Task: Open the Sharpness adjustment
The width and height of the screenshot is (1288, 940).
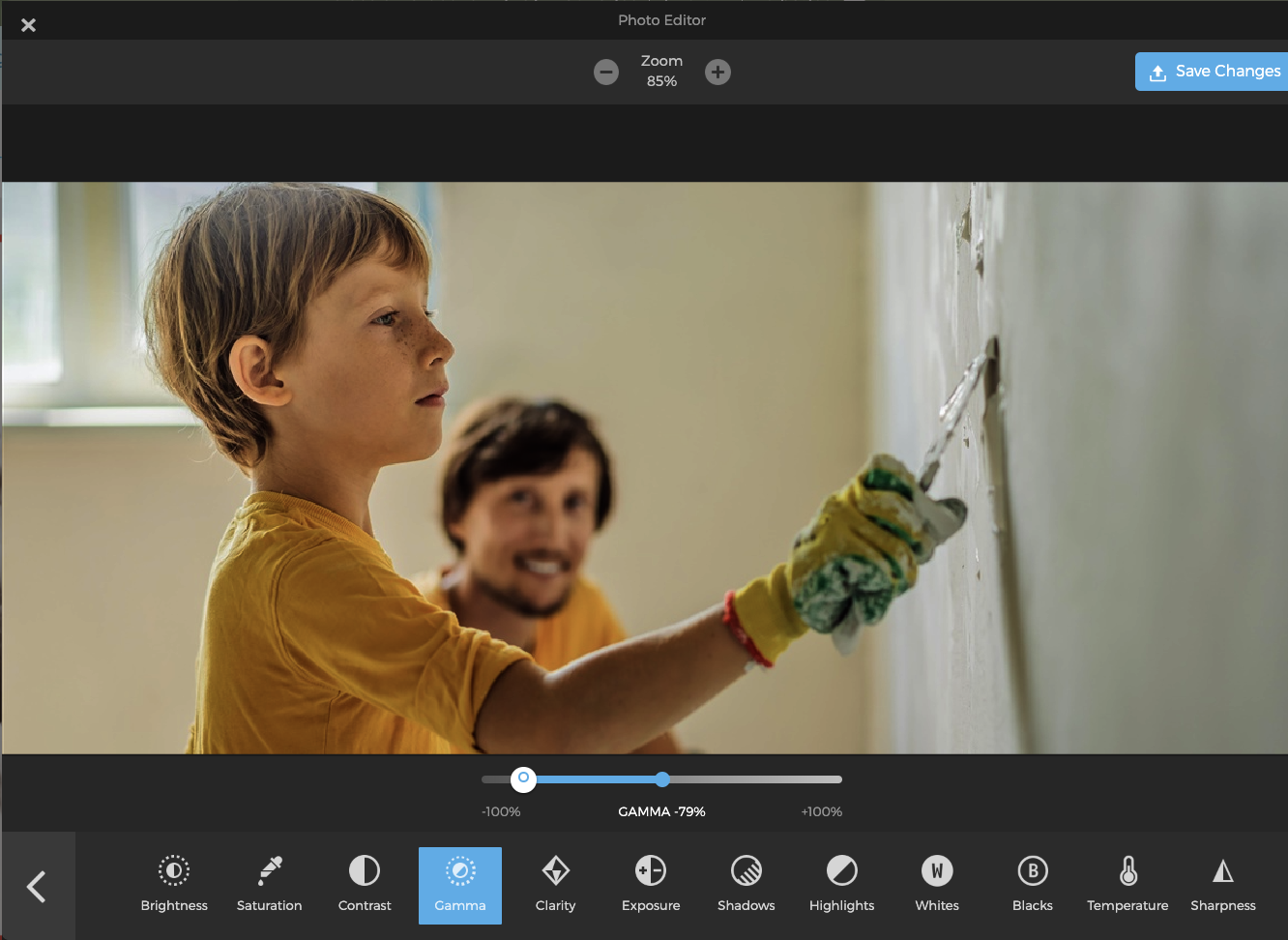Action: click(1223, 884)
